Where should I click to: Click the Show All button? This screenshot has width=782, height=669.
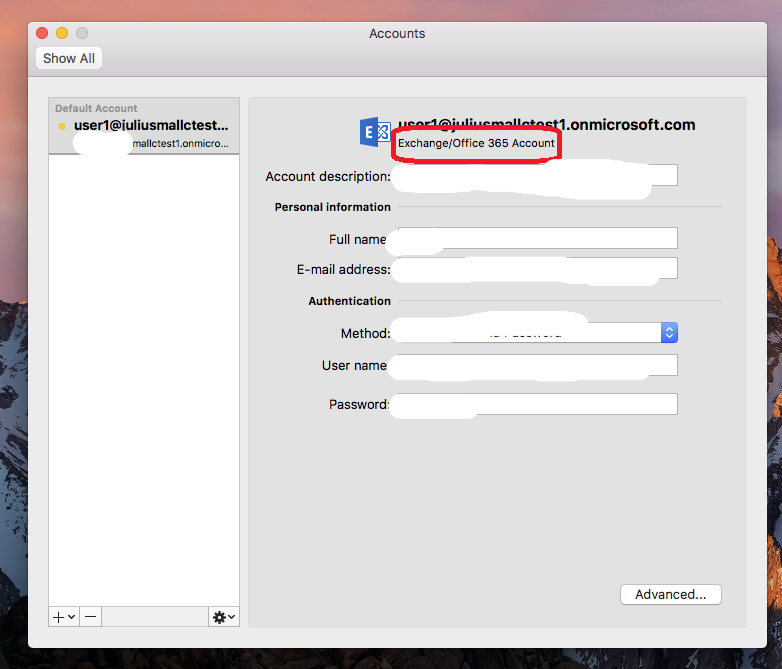pyautogui.click(x=69, y=58)
